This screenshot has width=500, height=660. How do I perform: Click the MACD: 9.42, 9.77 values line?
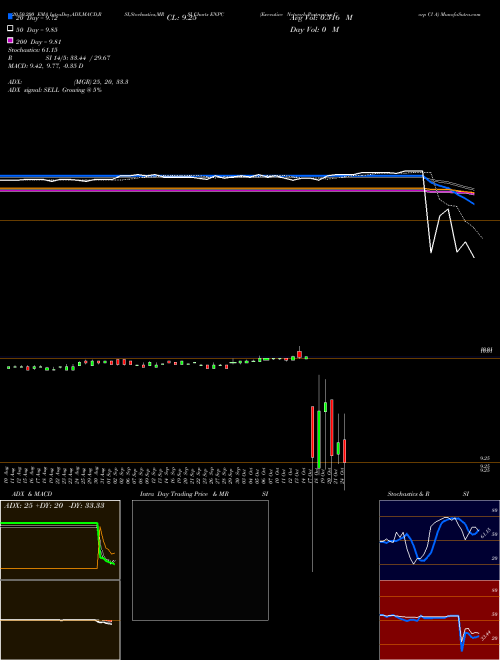tap(45, 66)
